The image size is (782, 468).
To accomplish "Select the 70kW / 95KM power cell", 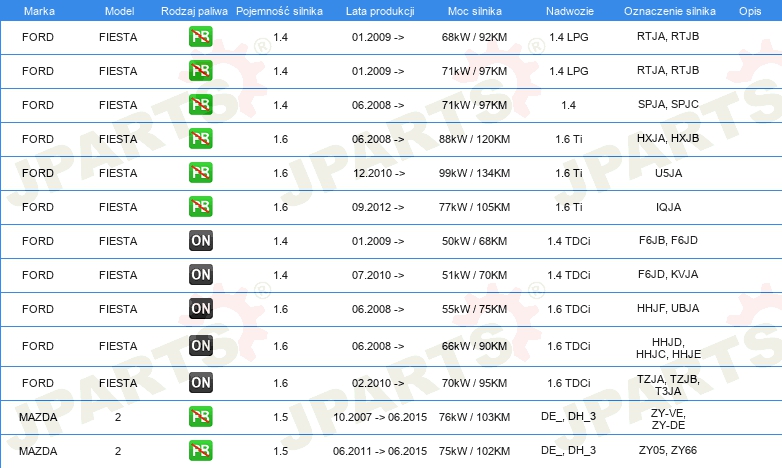I will point(474,383).
